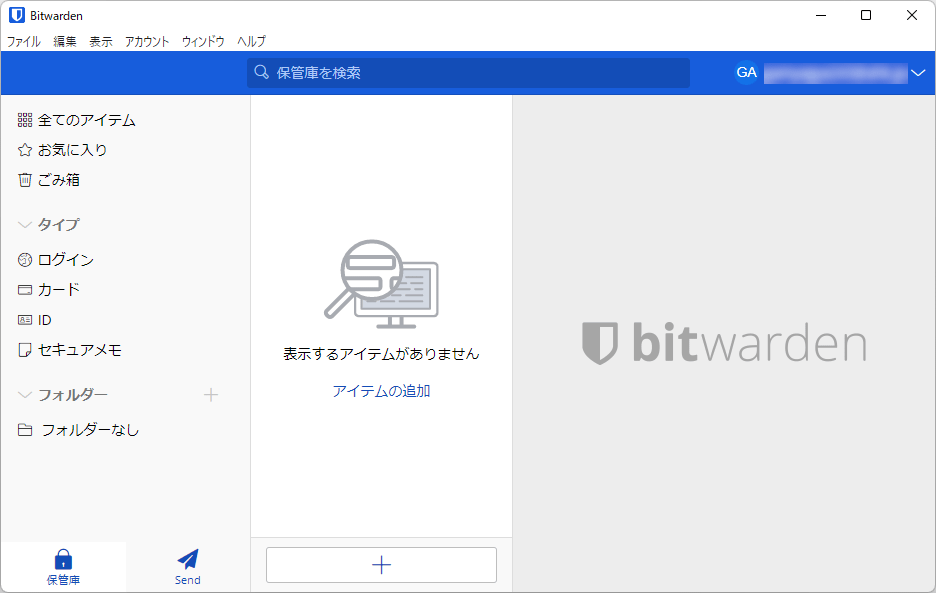Screen dimensions: 936x593
Task: Click the magnifier icon in search bar
Action: point(261,72)
